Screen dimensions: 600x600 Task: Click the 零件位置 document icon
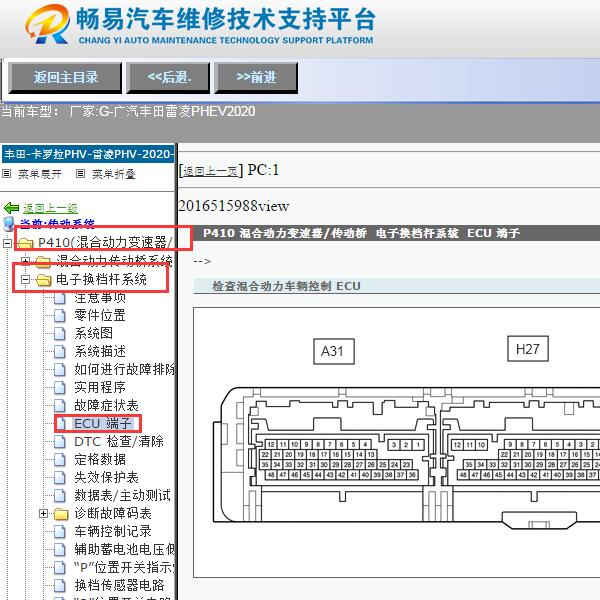pos(60,315)
